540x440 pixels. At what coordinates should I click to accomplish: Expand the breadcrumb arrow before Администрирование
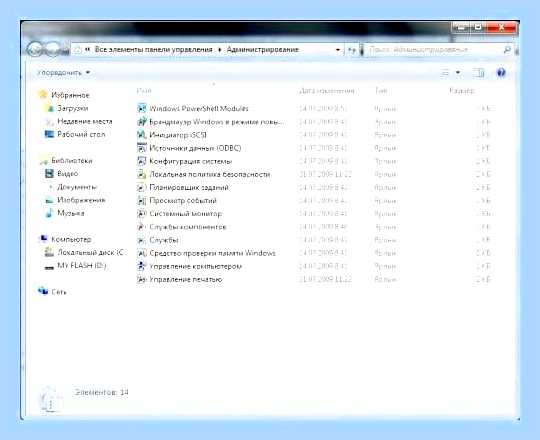(219, 50)
